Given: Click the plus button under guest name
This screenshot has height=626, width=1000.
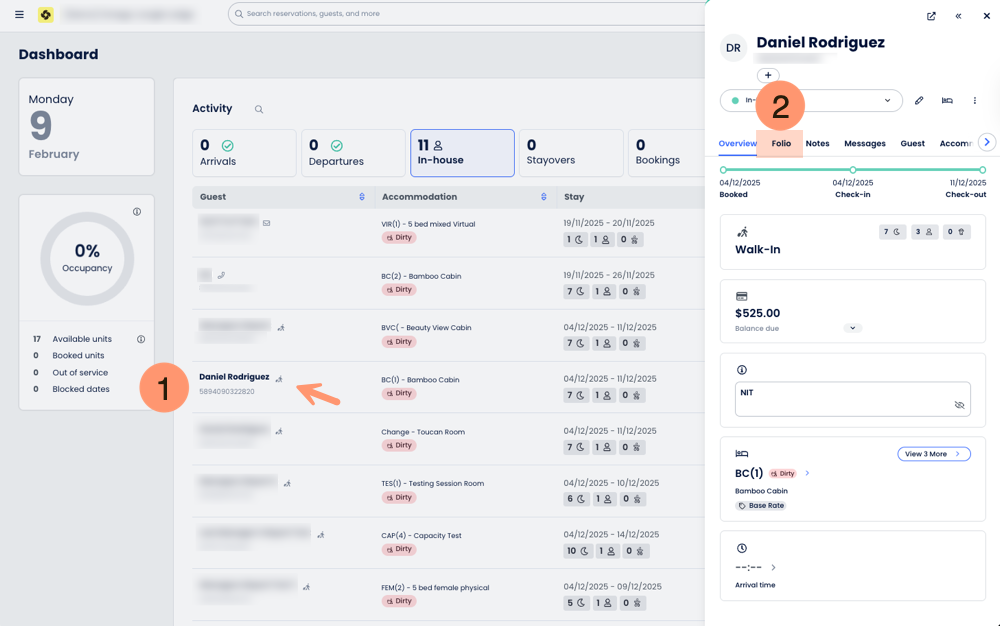Looking at the screenshot, I should [768, 76].
